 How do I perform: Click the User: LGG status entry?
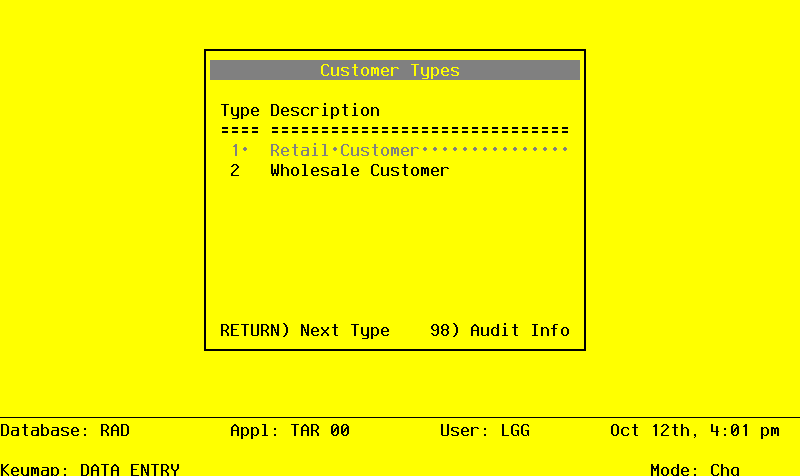pyautogui.click(x=485, y=431)
